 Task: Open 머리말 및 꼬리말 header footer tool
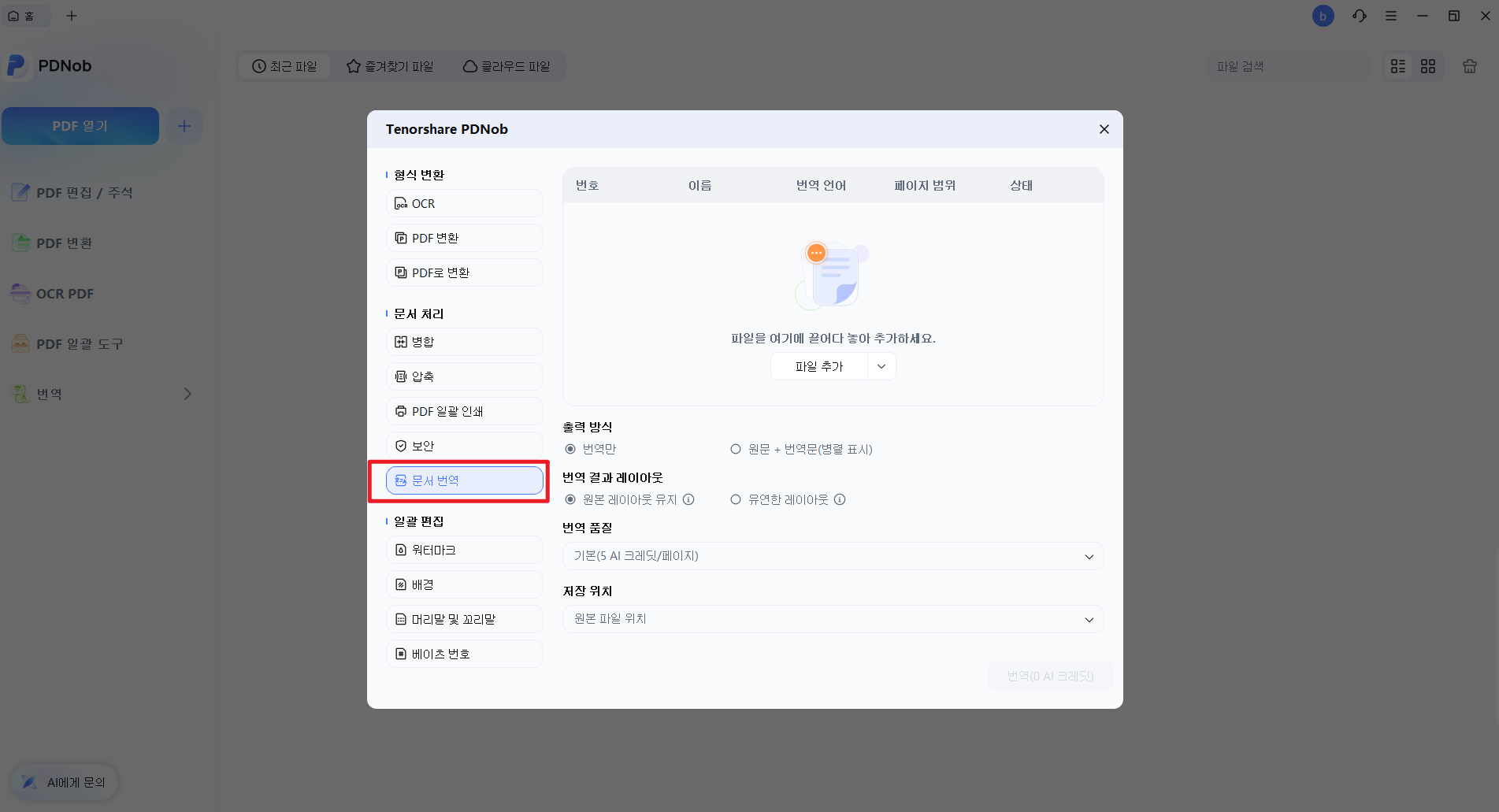click(464, 619)
